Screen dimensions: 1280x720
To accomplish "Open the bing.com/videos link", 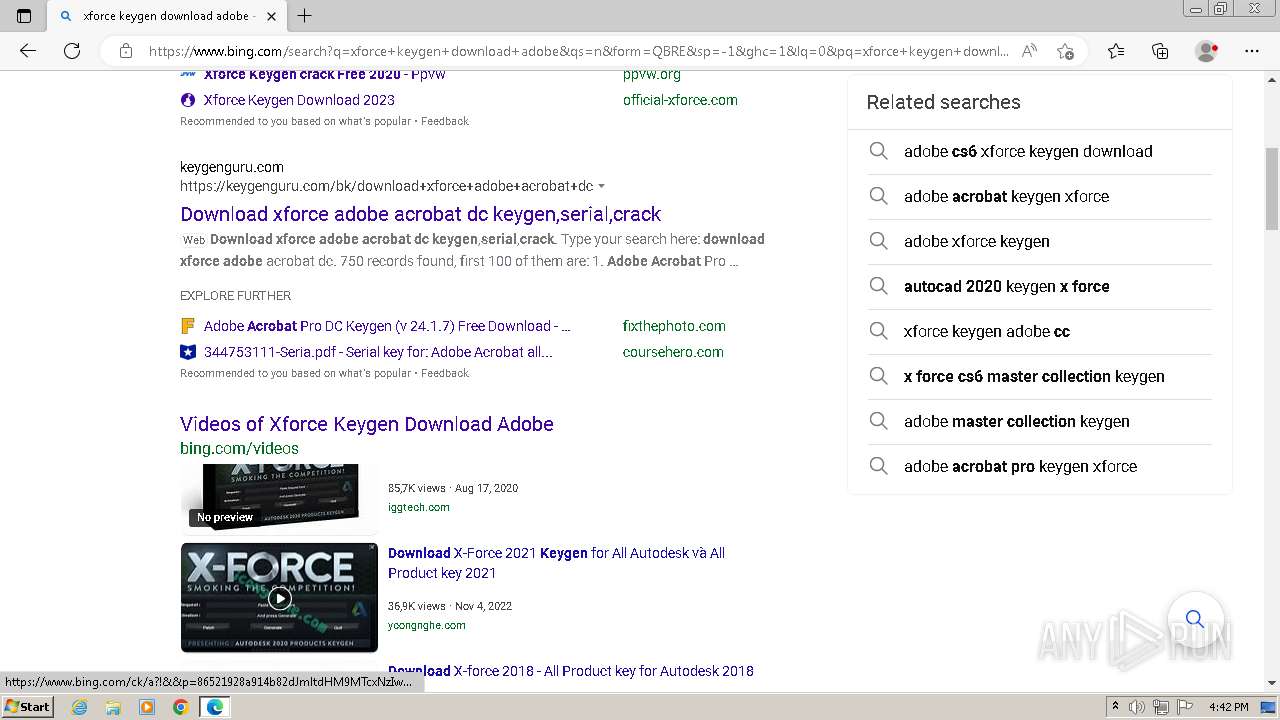I will pyautogui.click(x=239, y=448).
